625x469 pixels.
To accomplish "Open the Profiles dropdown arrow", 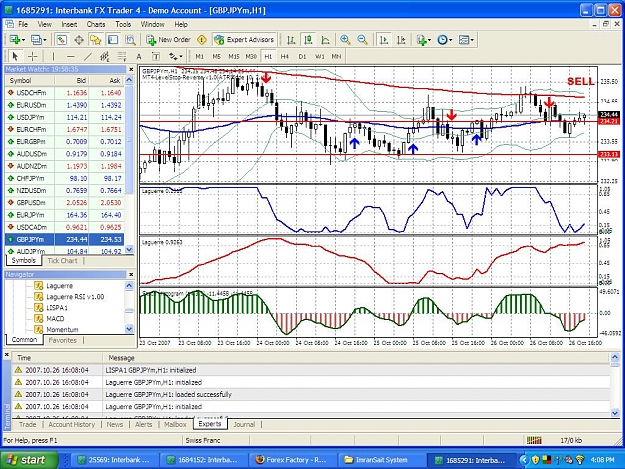I will coord(45,40).
